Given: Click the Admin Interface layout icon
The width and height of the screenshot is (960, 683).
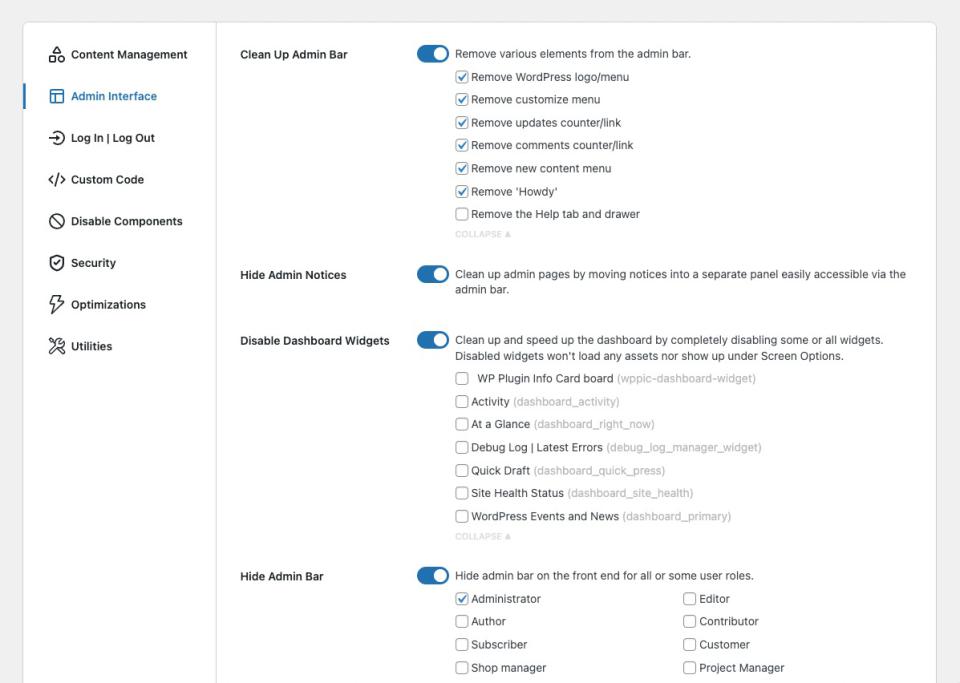Looking at the screenshot, I should tap(57, 97).
